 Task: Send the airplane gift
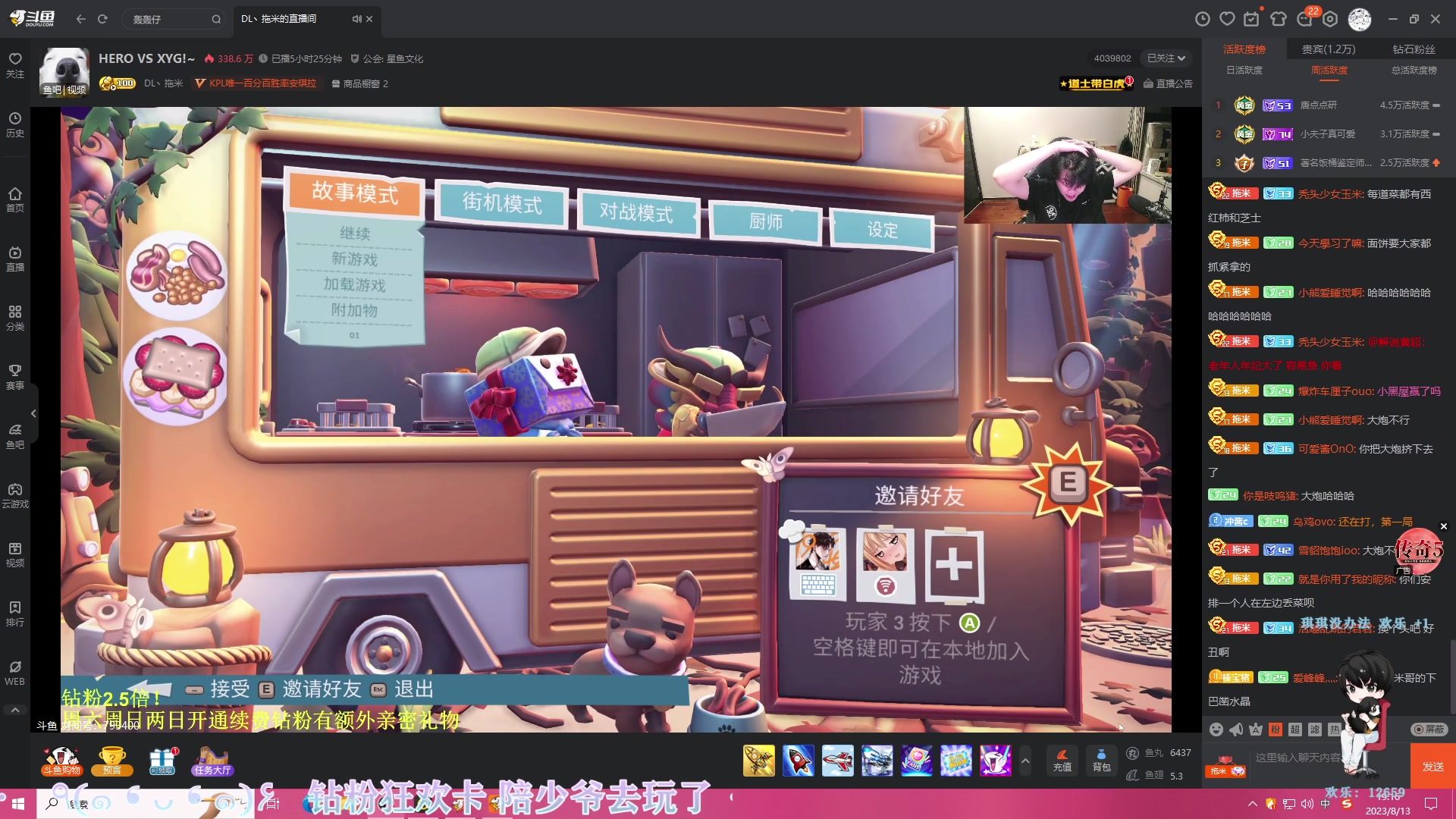tap(837, 760)
